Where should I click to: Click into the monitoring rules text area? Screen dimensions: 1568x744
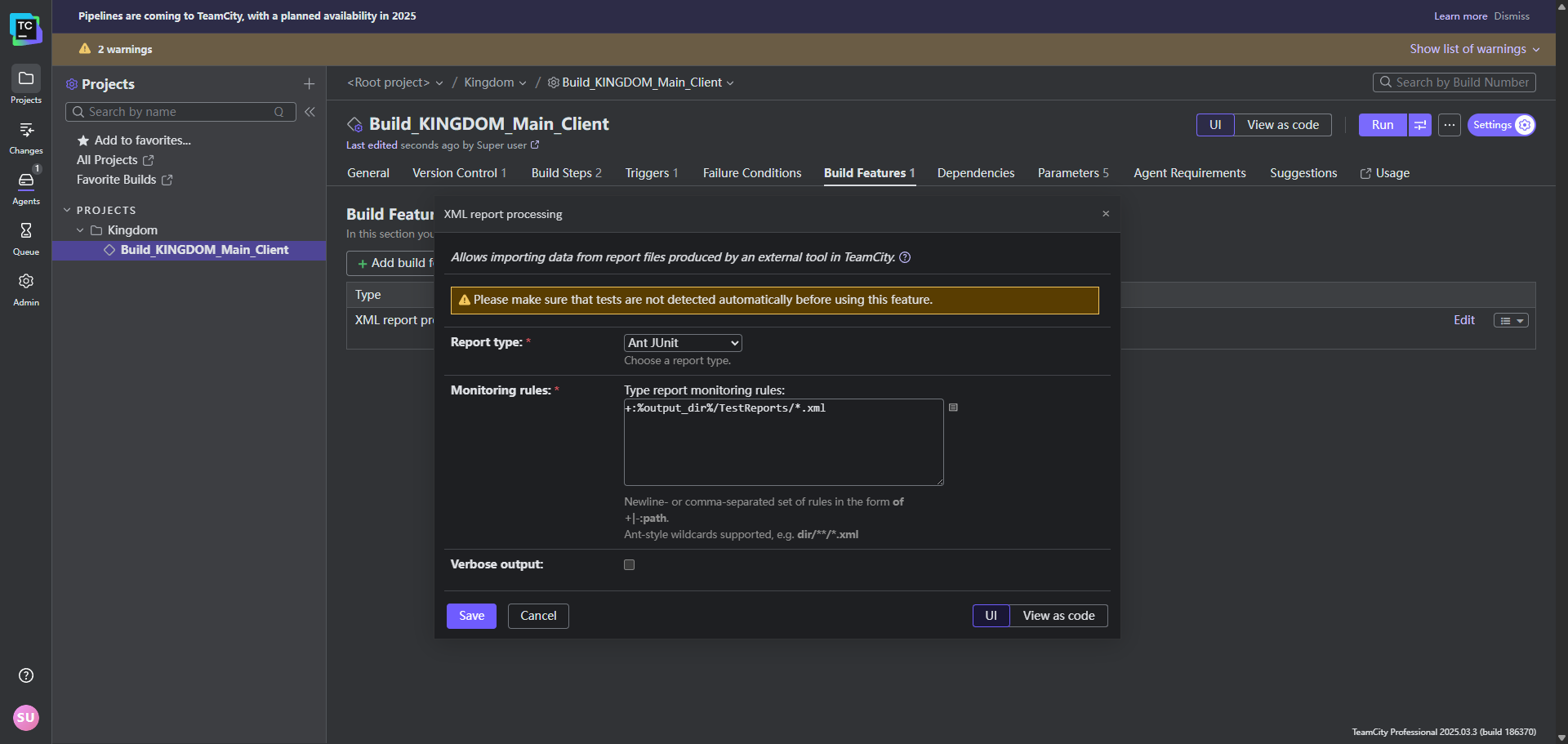pyautogui.click(x=784, y=442)
